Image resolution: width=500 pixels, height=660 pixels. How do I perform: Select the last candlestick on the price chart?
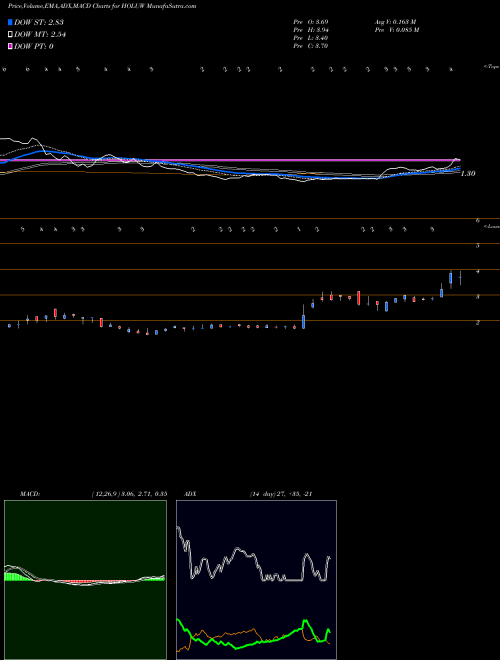pyautogui.click(x=460, y=278)
